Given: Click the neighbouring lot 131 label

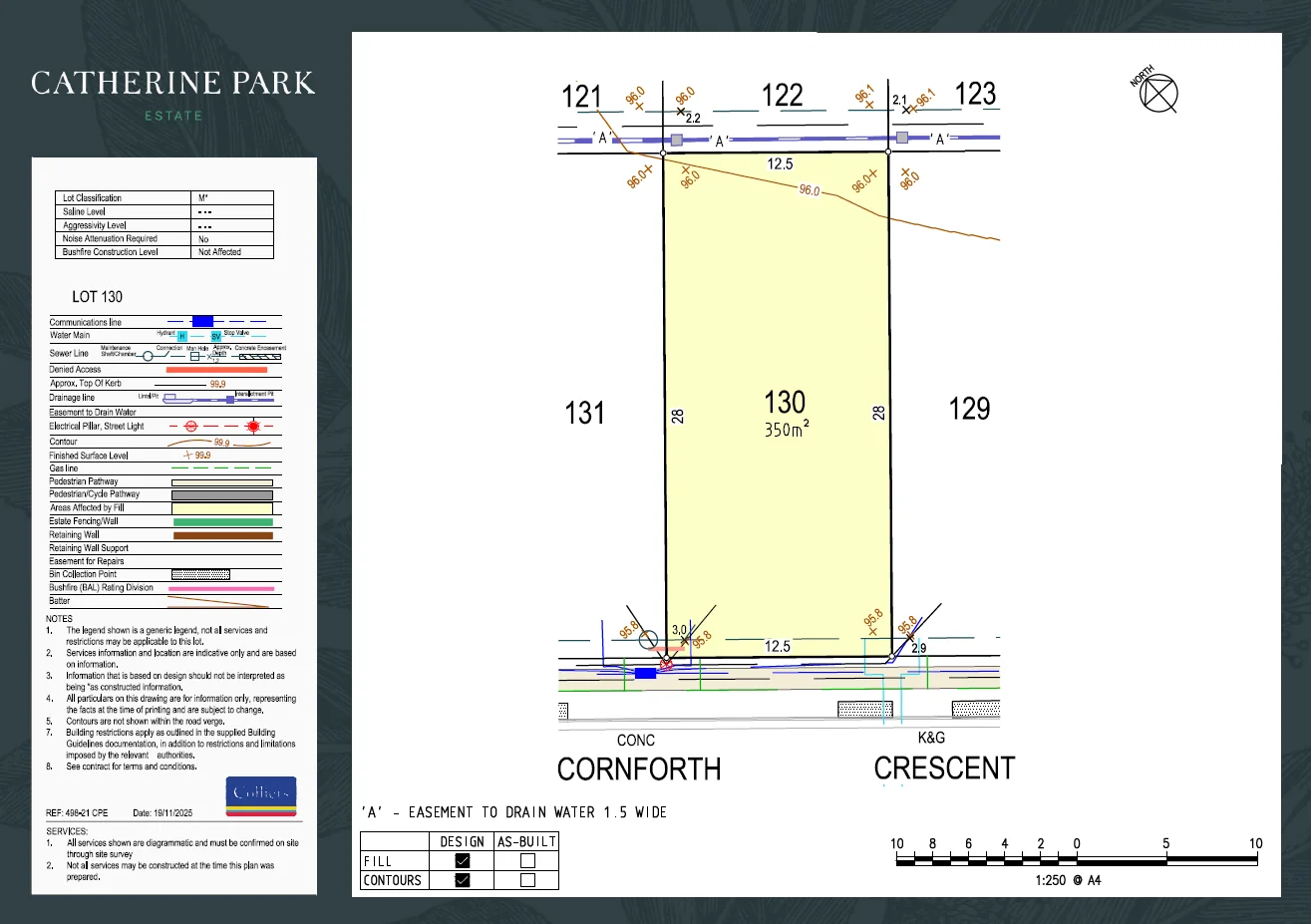Looking at the screenshot, I should [x=584, y=413].
